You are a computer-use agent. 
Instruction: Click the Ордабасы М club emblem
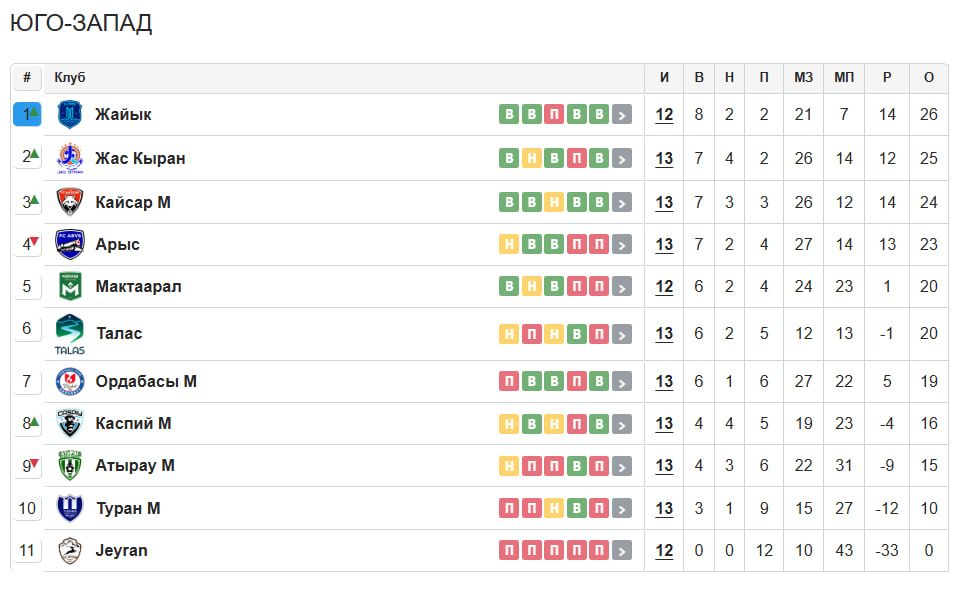[x=70, y=381]
